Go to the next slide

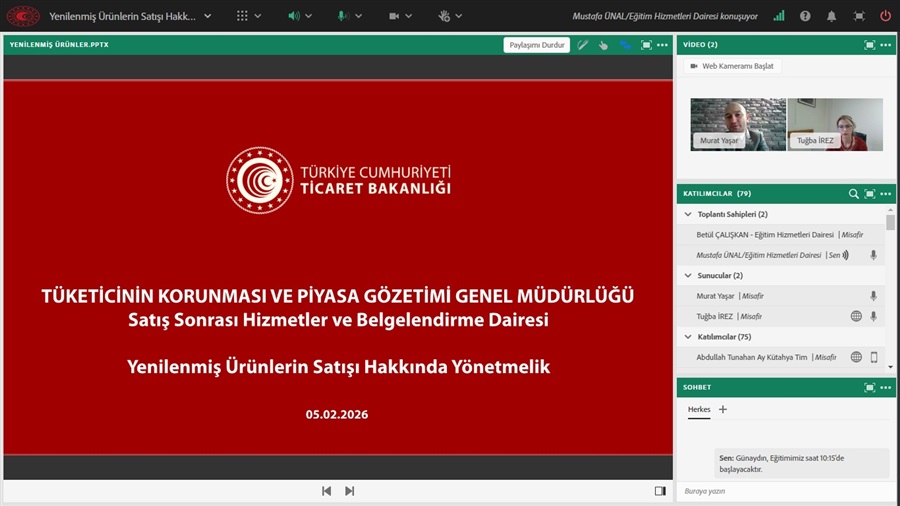coord(349,491)
